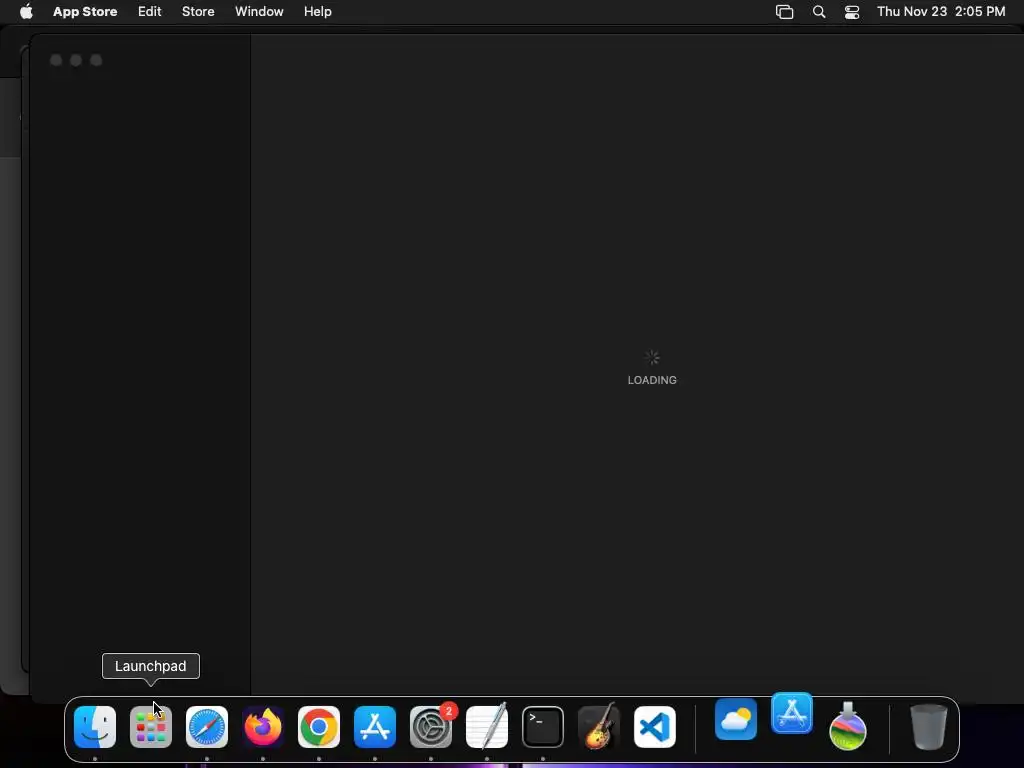1024x768 pixels.
Task: Open Launchpad in the Dock
Action: 151,727
